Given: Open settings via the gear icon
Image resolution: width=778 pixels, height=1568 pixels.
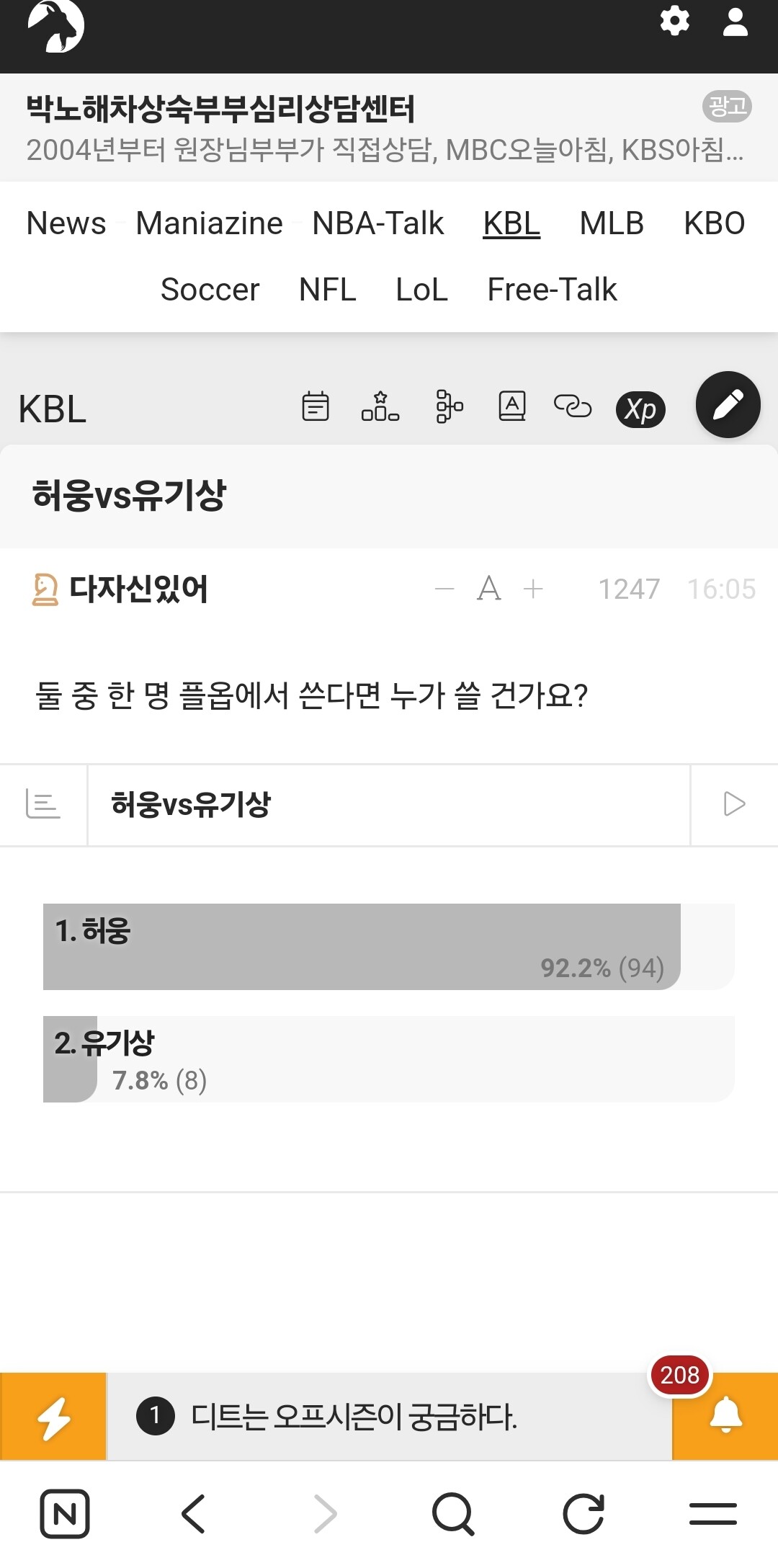Looking at the screenshot, I should [675, 21].
